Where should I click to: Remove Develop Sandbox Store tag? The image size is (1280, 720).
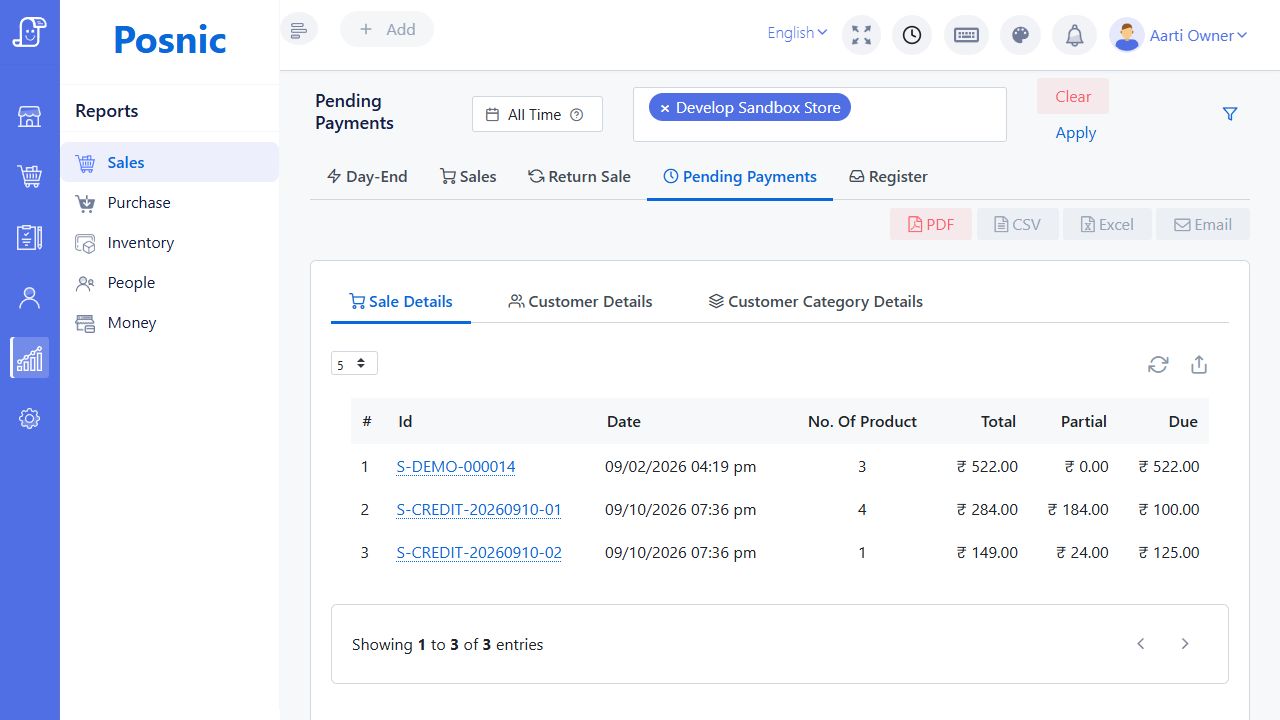click(x=664, y=108)
